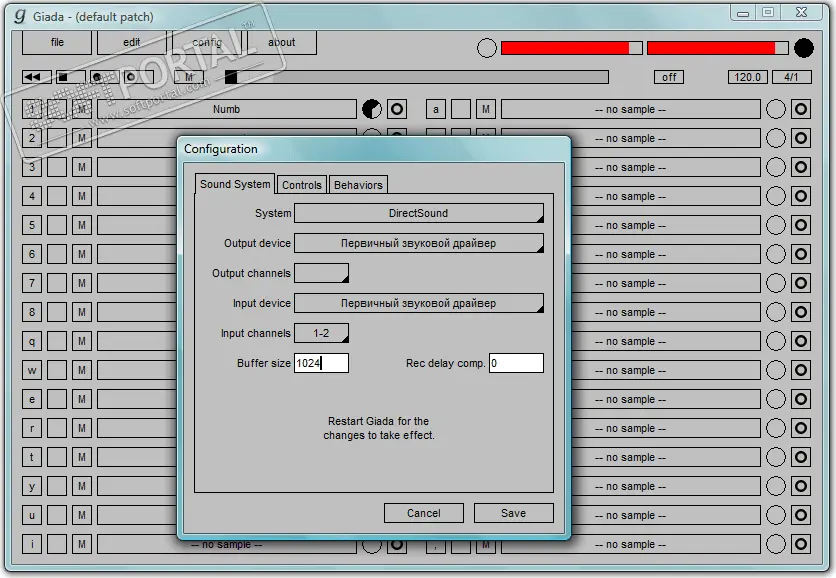Save the configuration settings
This screenshot has width=836, height=578.
(x=513, y=513)
